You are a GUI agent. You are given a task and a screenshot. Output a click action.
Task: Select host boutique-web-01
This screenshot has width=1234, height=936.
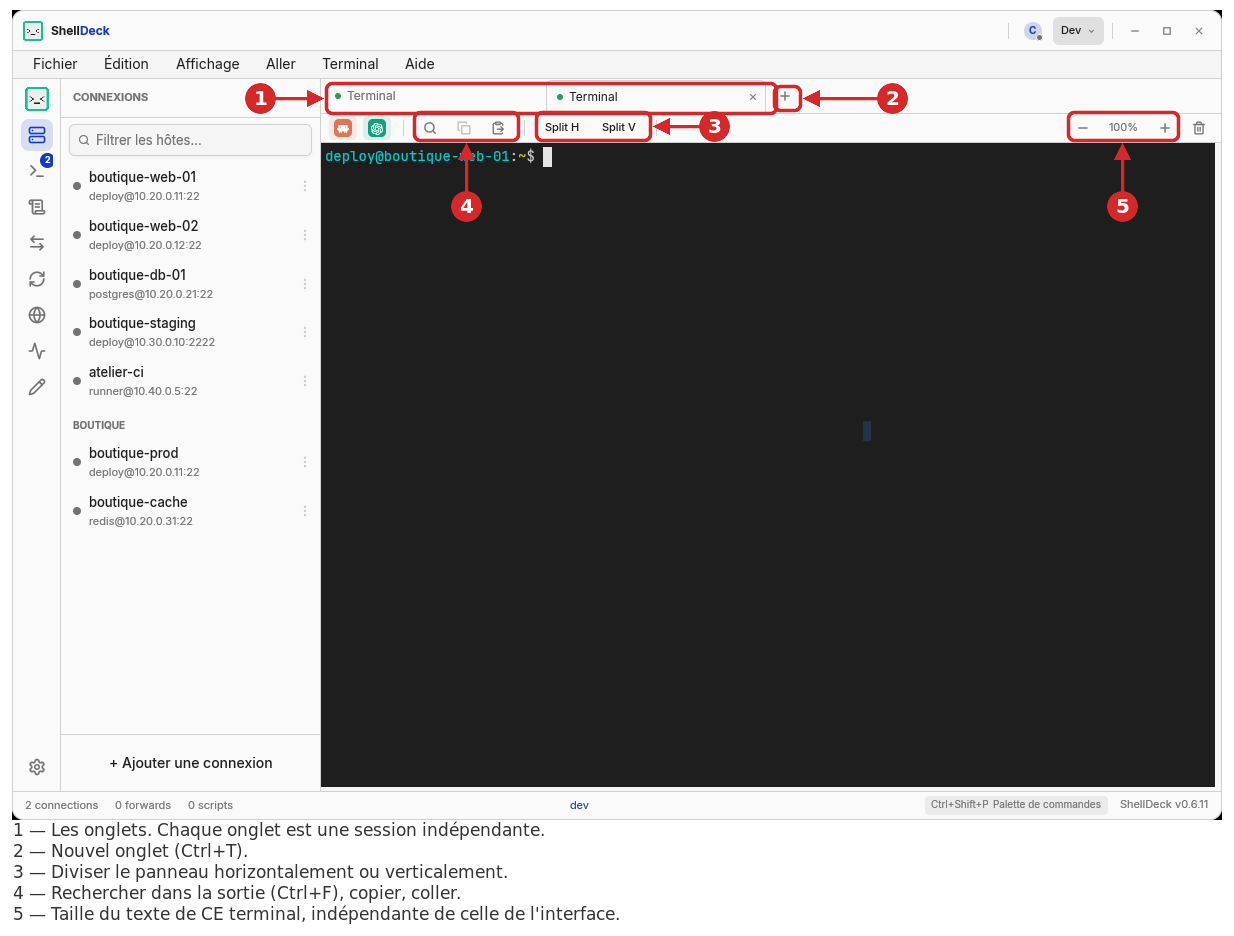[x=190, y=186]
